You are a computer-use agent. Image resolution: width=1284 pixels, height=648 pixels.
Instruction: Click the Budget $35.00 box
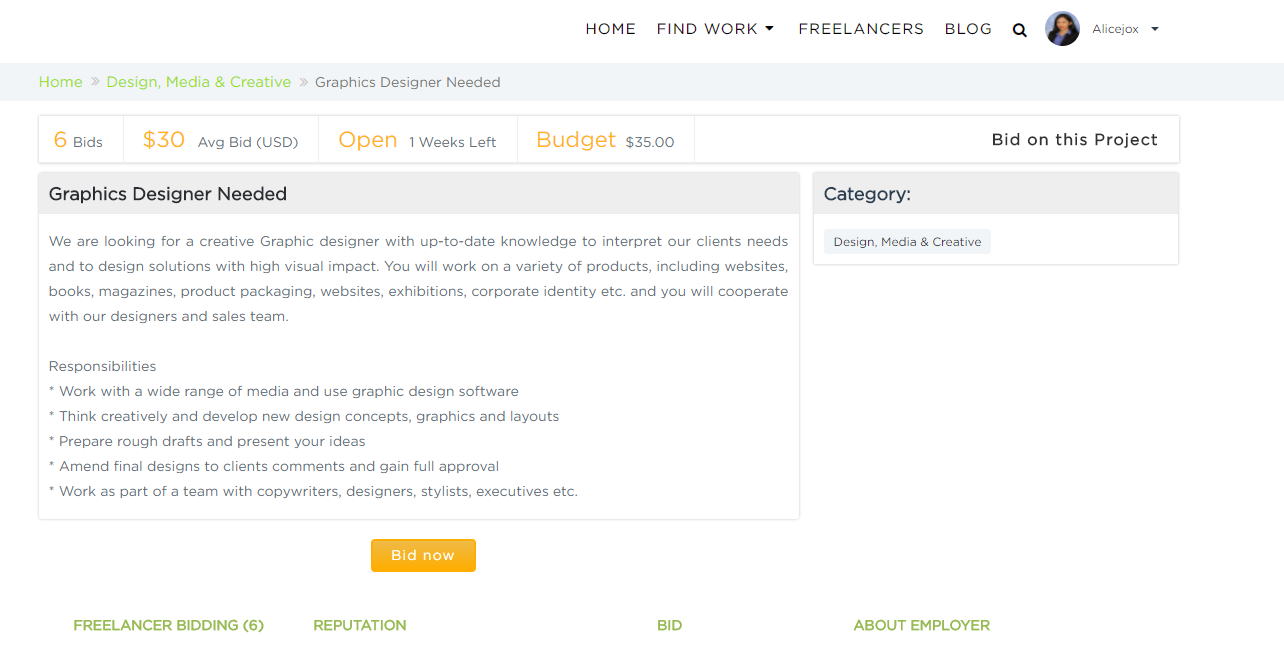pos(605,140)
